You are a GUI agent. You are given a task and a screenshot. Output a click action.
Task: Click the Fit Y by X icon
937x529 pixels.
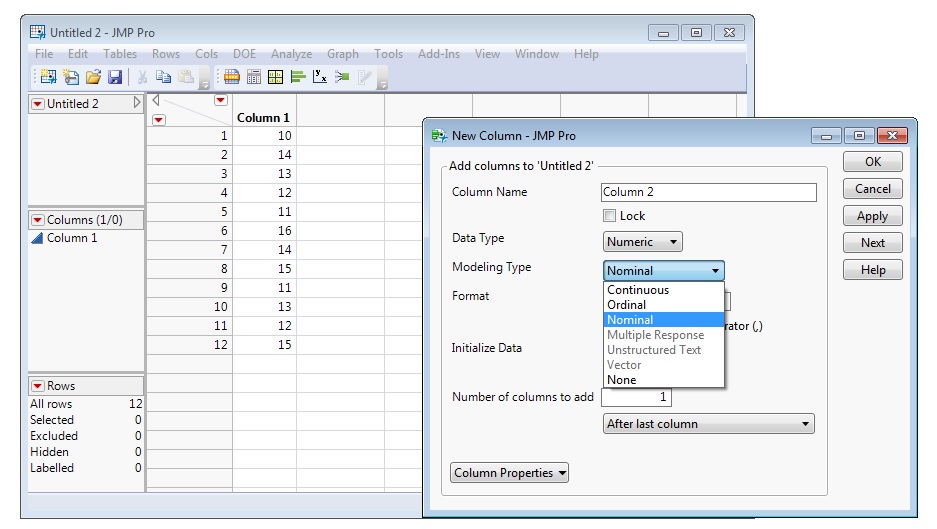click(320, 77)
